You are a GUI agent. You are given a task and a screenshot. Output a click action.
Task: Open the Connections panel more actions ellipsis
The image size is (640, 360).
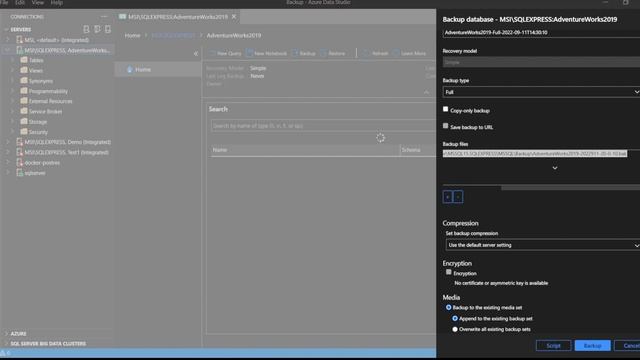point(104,17)
